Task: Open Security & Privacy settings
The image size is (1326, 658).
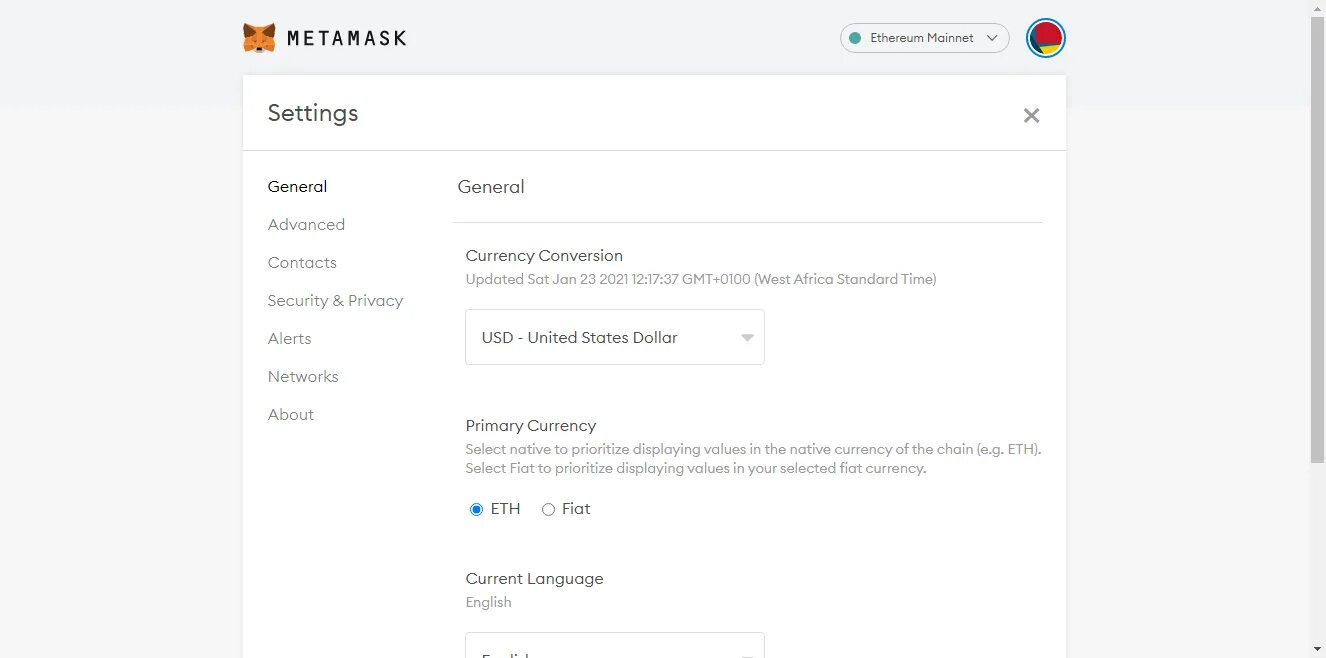Action: click(335, 300)
